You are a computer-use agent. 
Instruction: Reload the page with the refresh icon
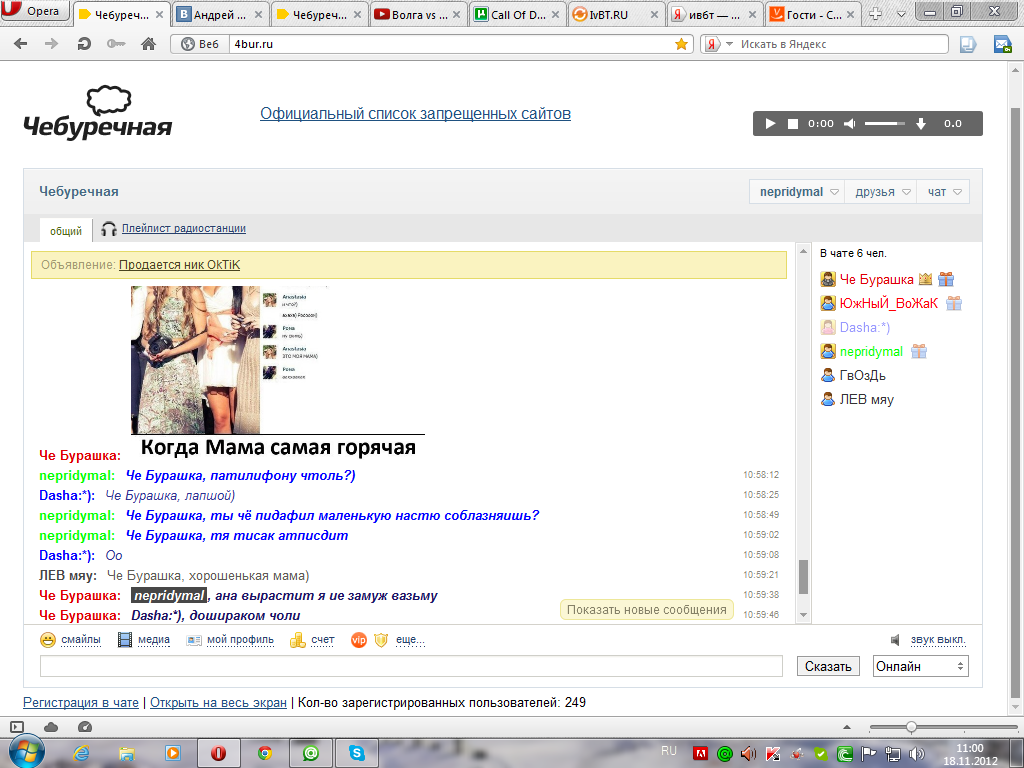coord(84,44)
